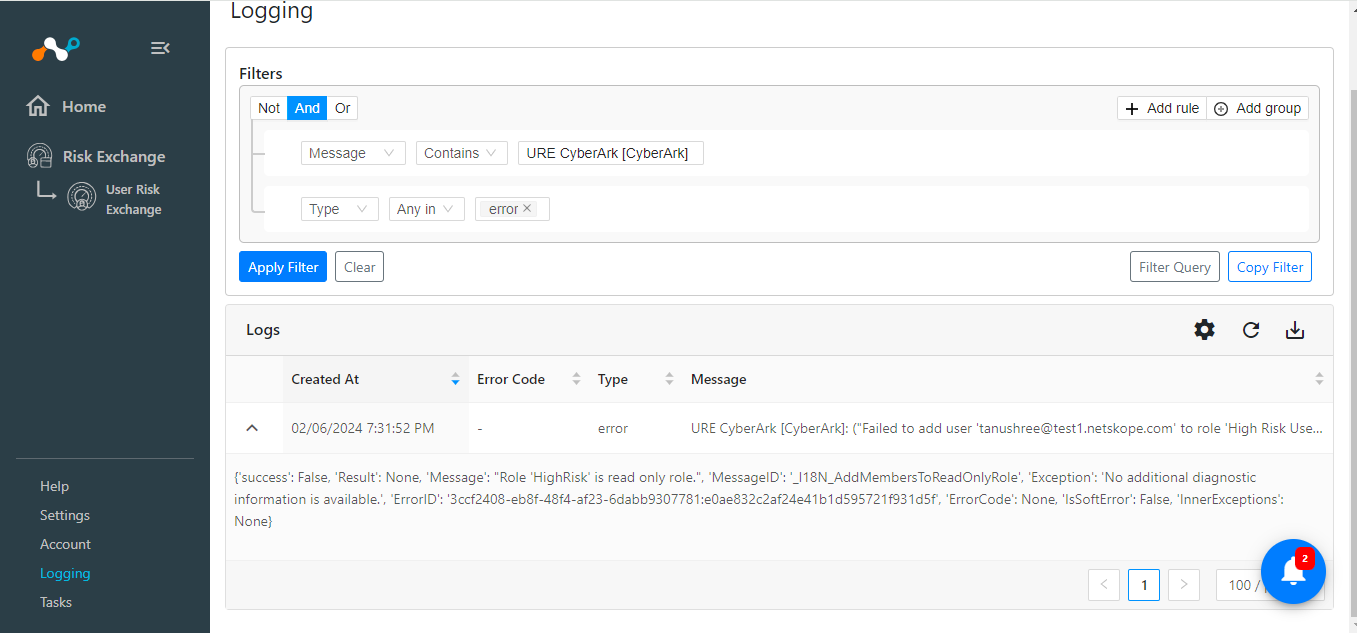Edit the URE CyberArk filter value field
This screenshot has height=633, width=1357.
611,153
